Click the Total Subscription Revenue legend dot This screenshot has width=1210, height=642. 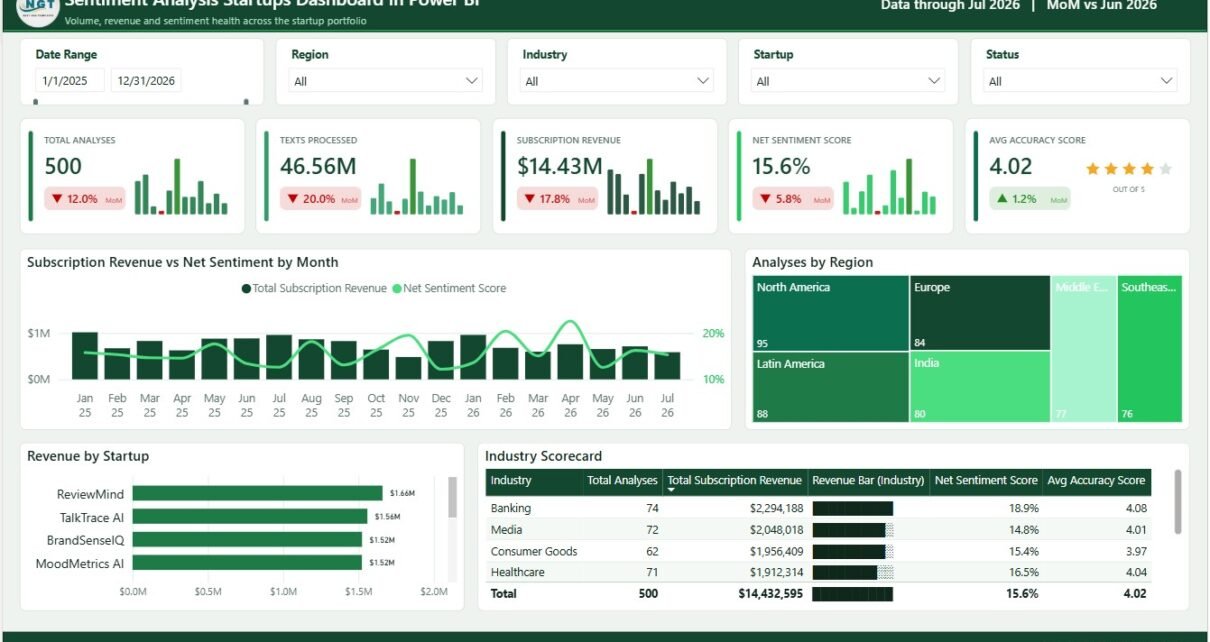tap(246, 288)
